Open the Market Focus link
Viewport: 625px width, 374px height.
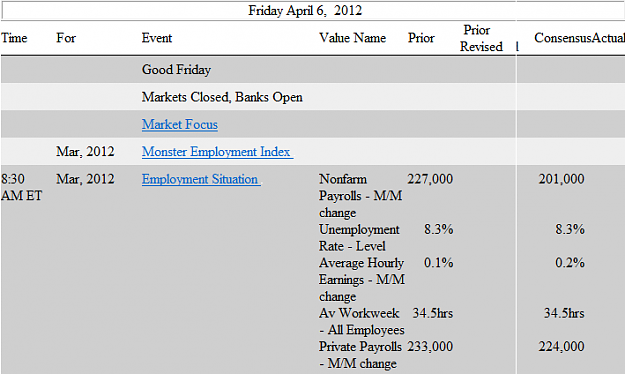180,124
